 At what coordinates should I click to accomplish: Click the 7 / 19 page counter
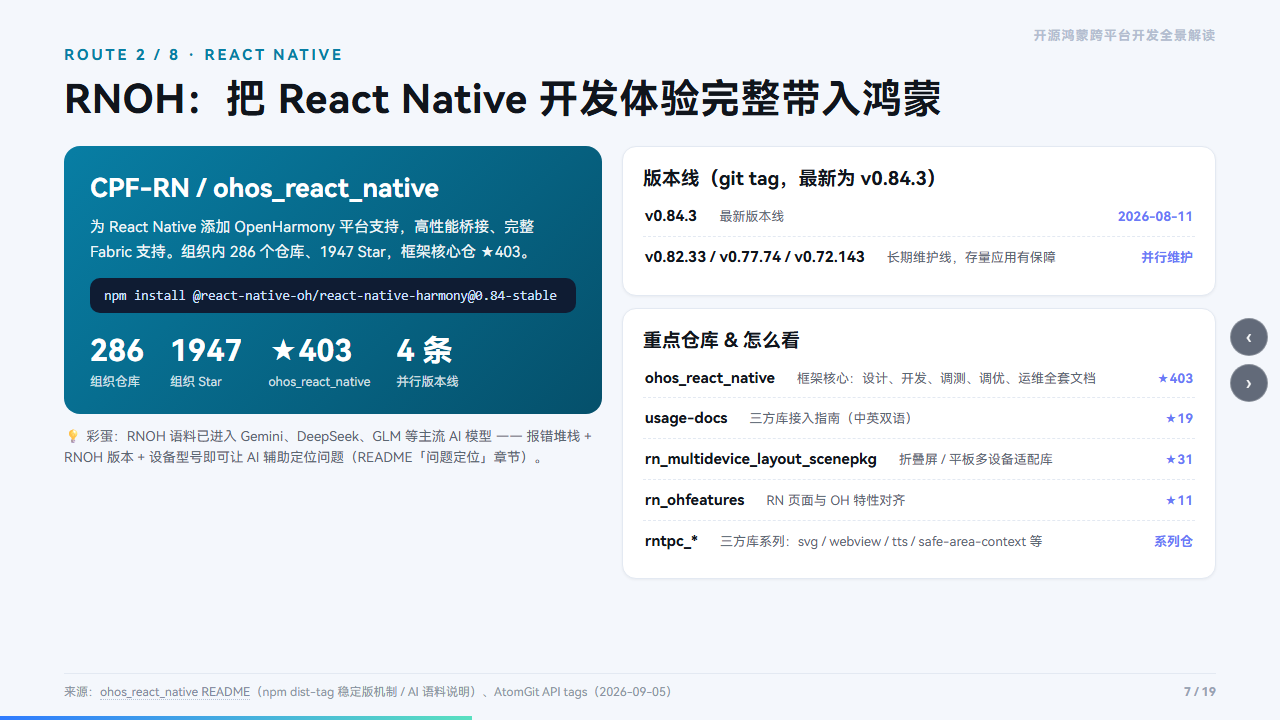tap(1200, 692)
